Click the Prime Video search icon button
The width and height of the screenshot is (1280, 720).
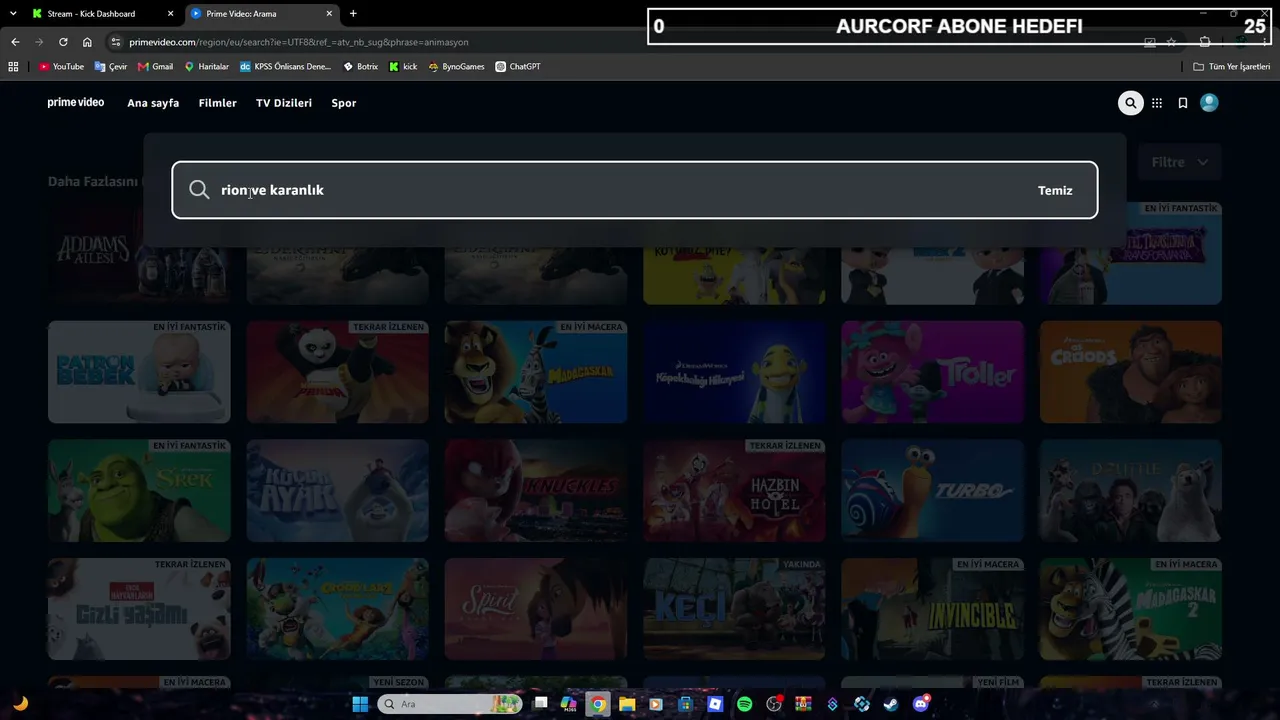pos(1131,103)
